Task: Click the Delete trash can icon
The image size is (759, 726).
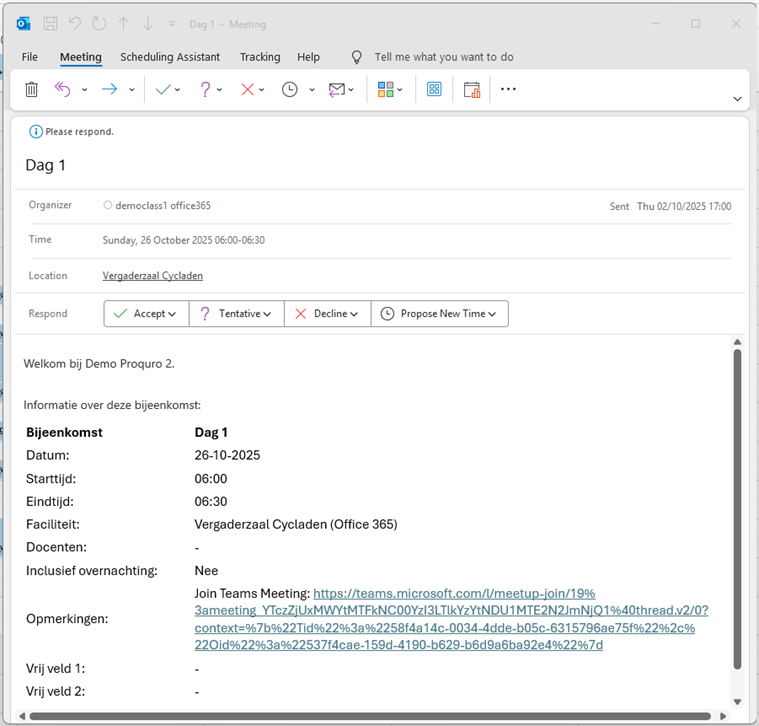Action: [x=32, y=89]
